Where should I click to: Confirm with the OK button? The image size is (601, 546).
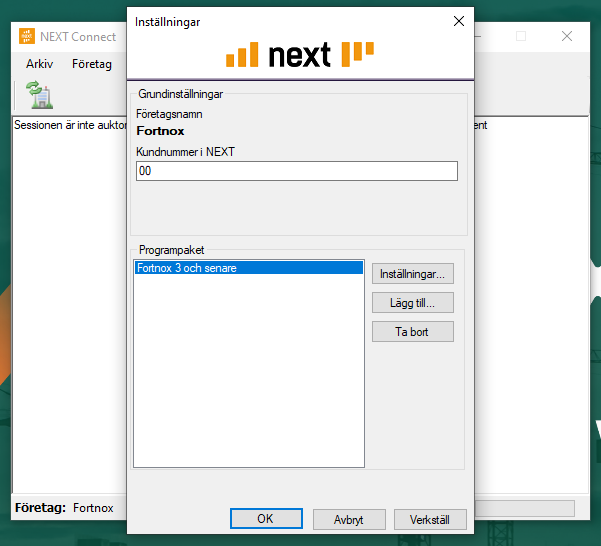[x=266, y=518]
